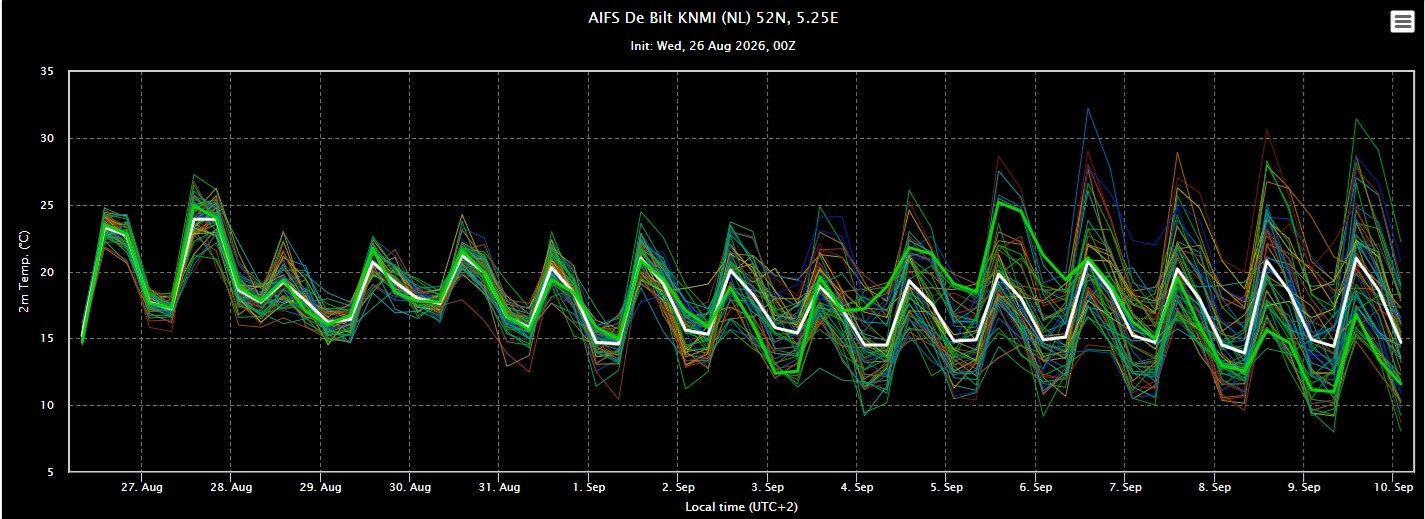Click the y-axis value 5

[x=52, y=472]
